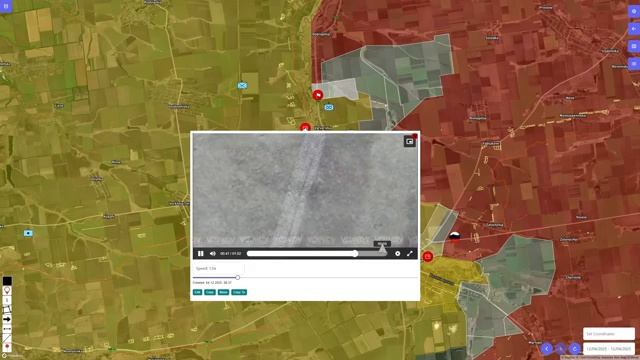Click the blue camera icon on the map

28,233
